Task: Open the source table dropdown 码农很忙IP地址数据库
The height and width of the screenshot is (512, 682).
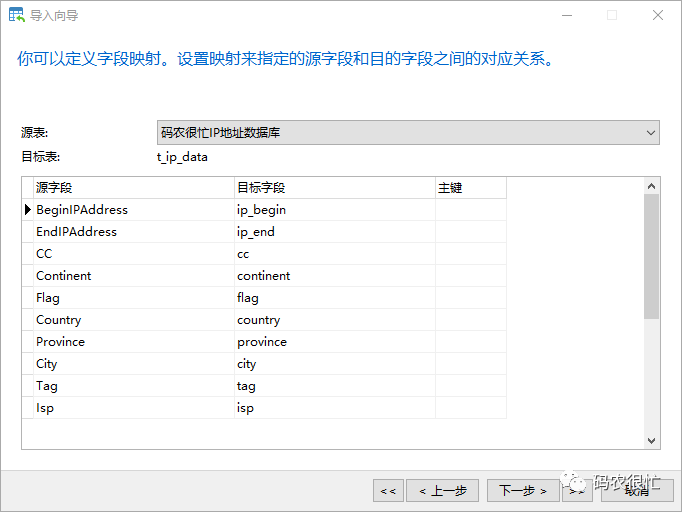Action: (x=408, y=133)
